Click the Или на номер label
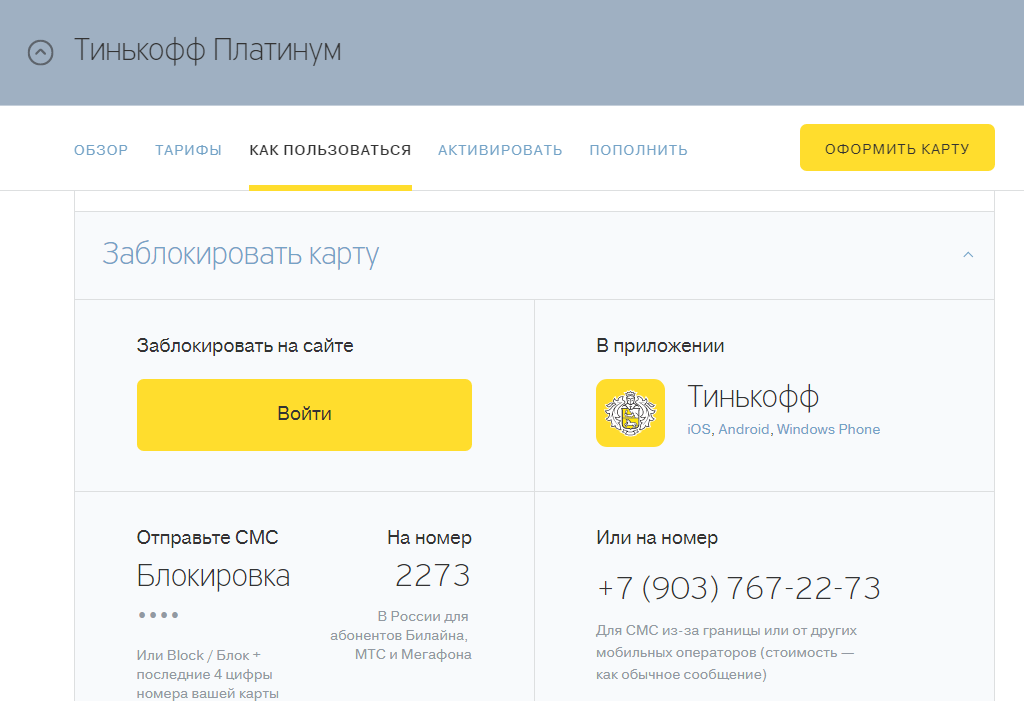Image resolution: width=1024 pixels, height=701 pixels. pos(657,538)
